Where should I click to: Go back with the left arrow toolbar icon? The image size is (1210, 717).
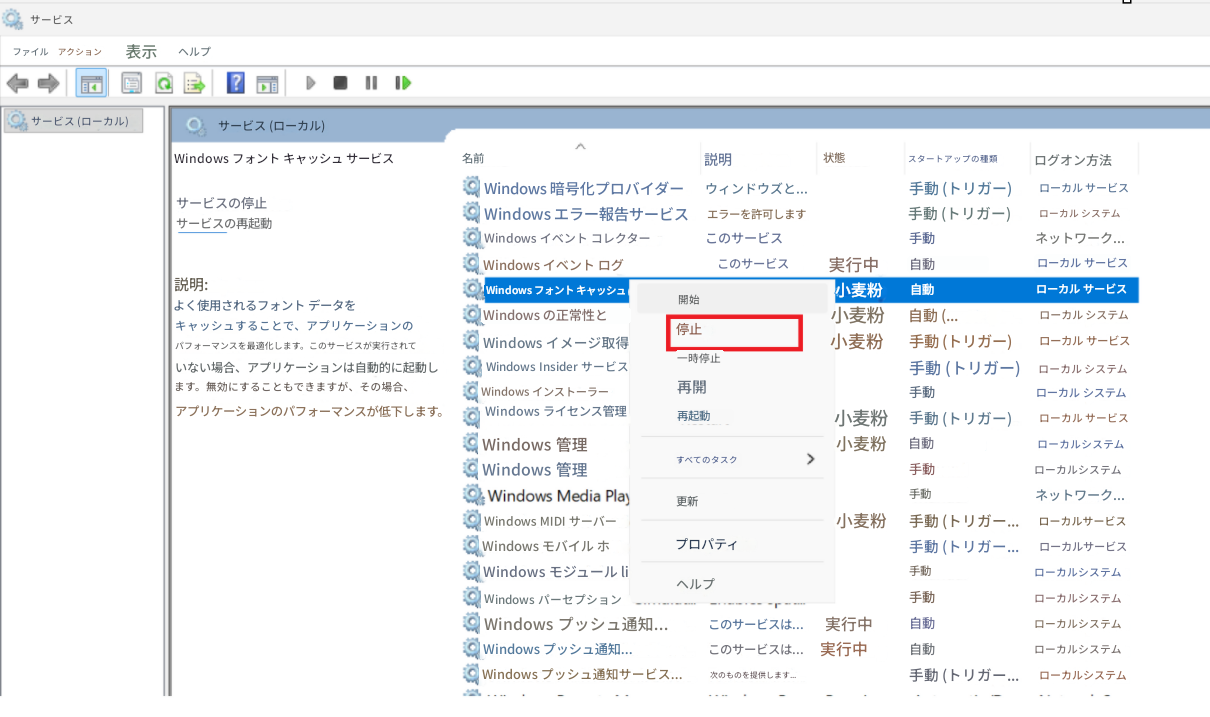coord(17,83)
